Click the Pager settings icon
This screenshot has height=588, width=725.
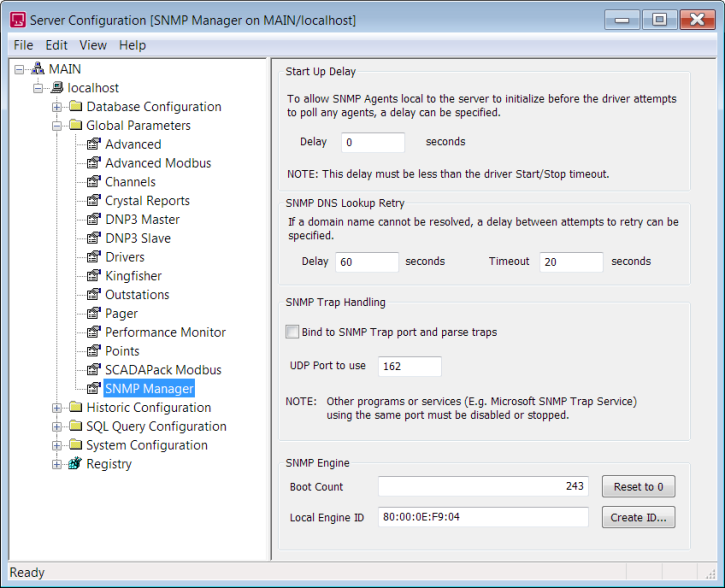94,314
